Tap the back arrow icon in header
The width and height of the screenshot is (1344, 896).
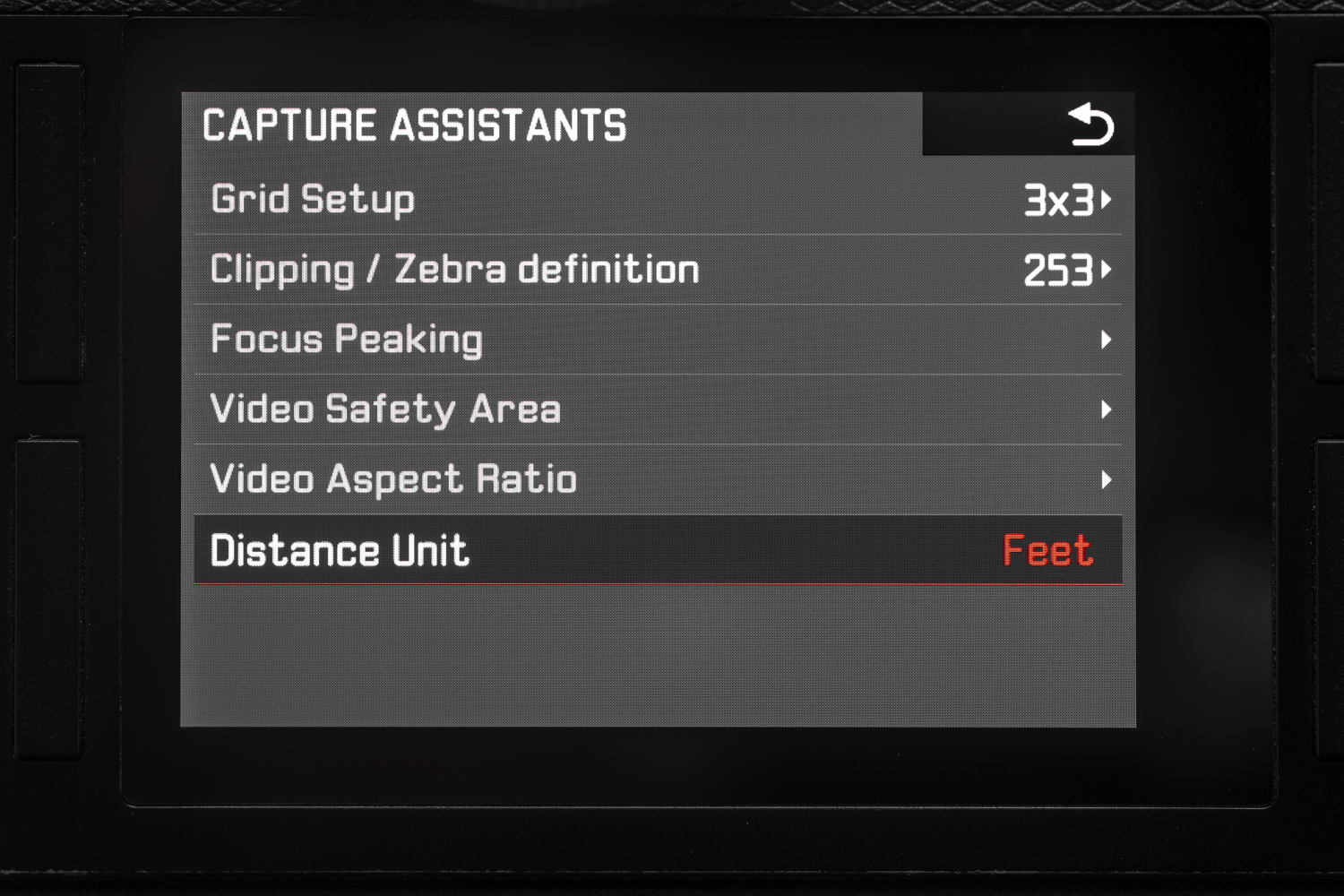point(1090,125)
